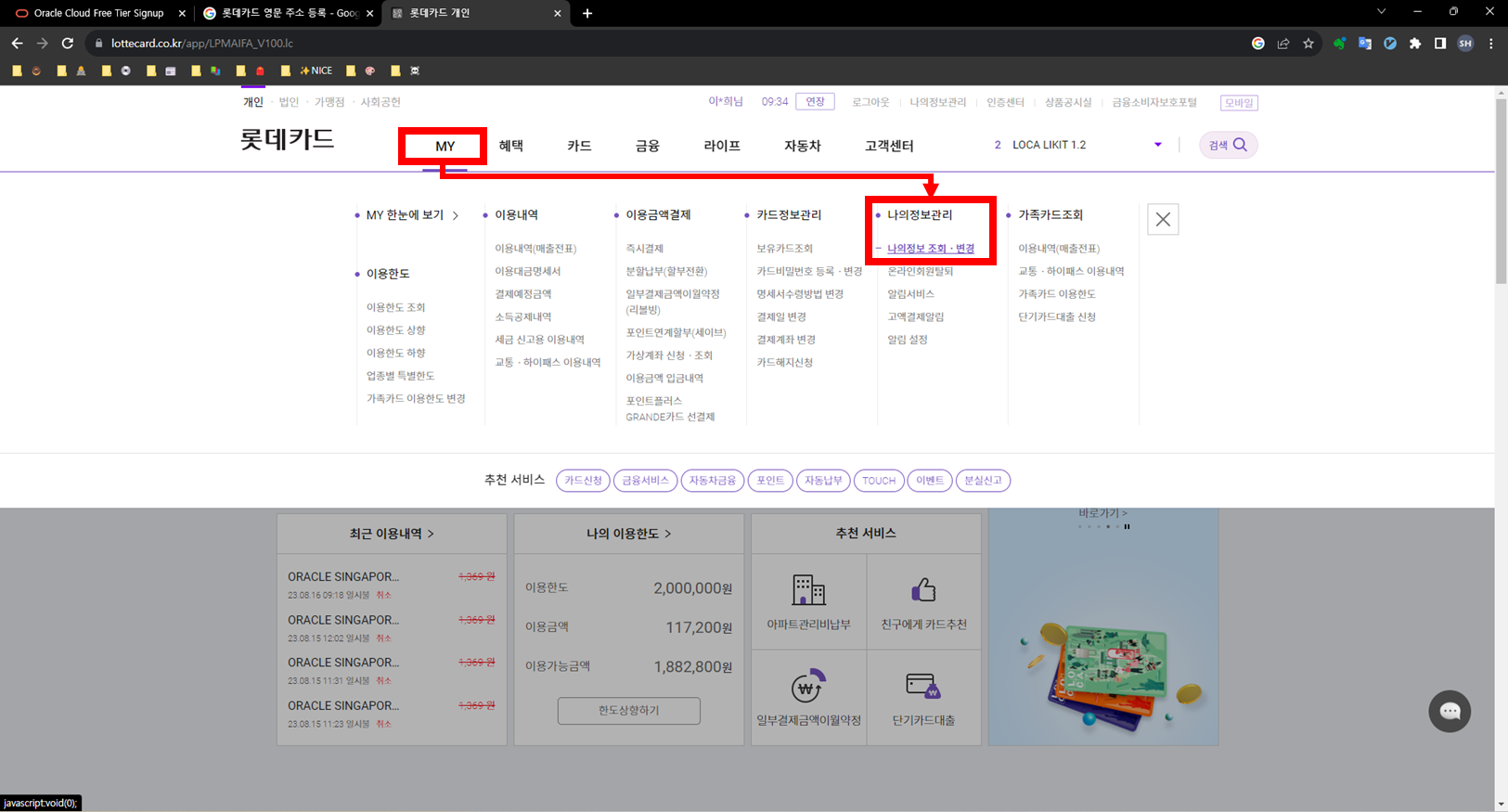Click the 모바일 button in top bar

click(1239, 103)
